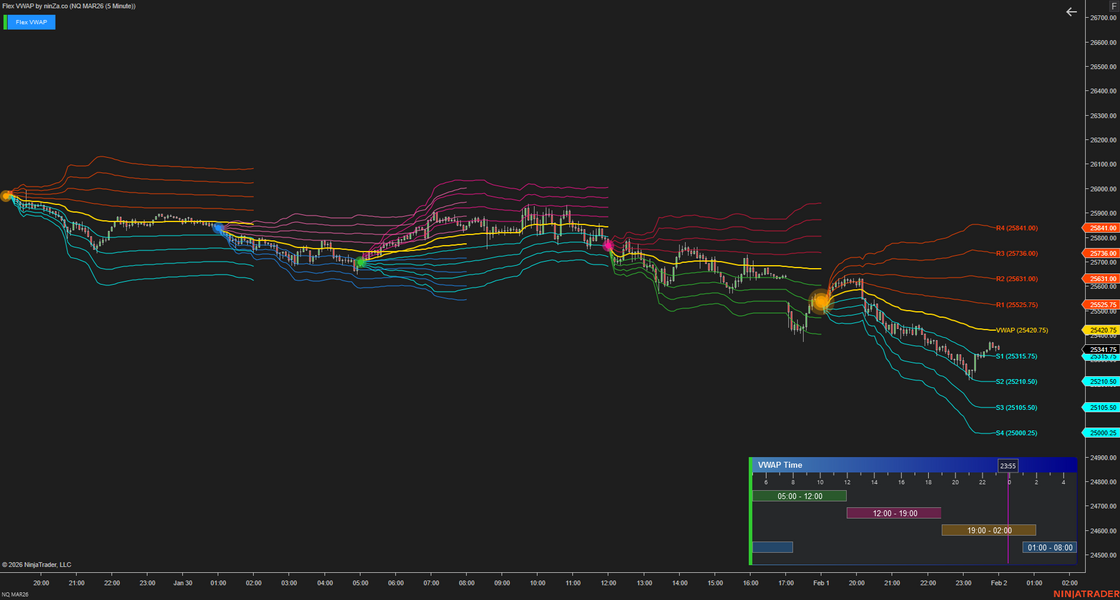1120x600 pixels.
Task: Click the yellow VWAP 25420.75 price tag
Action: coord(1100,330)
